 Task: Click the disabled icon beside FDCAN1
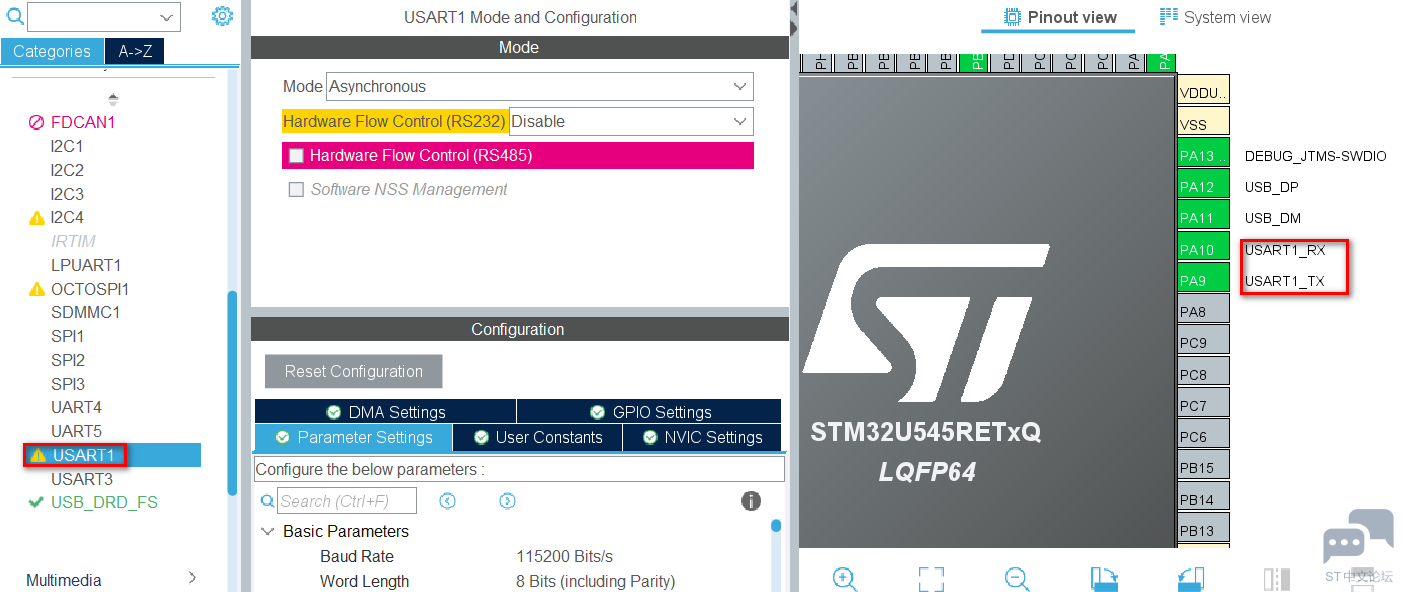[37, 122]
